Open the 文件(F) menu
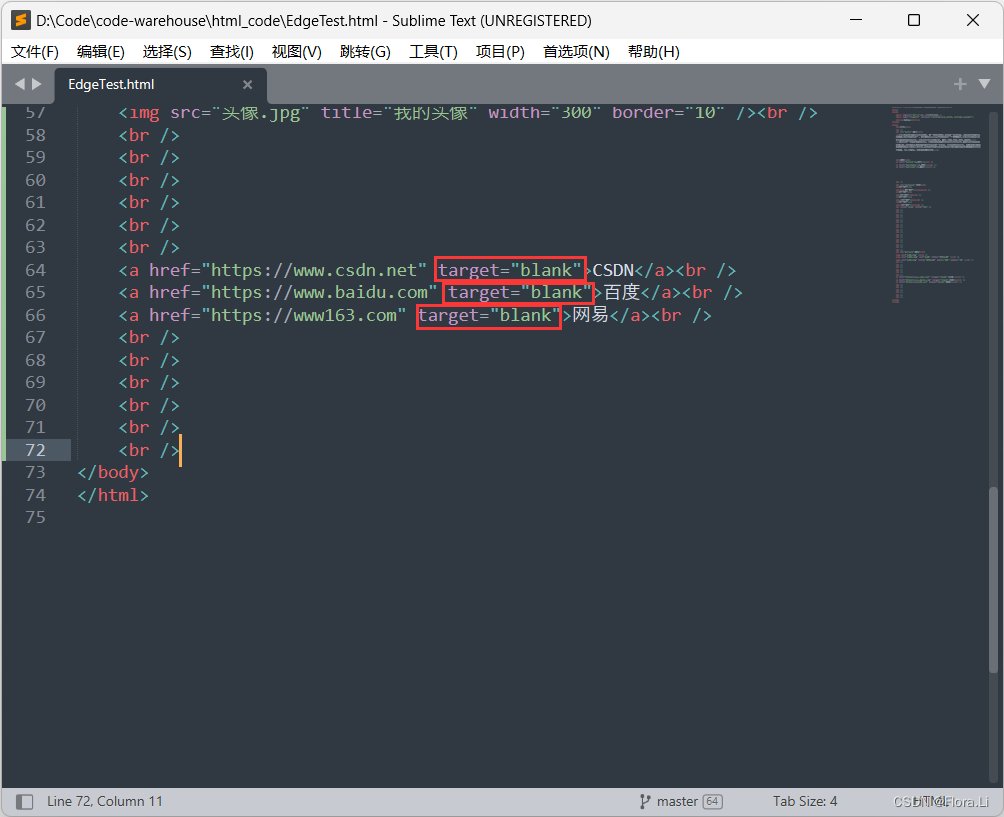 point(34,51)
